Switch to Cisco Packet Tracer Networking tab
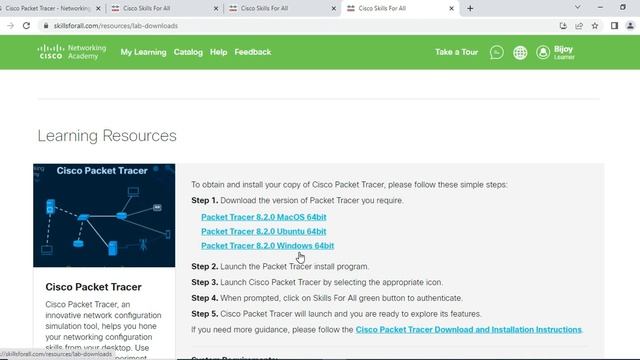The width and height of the screenshot is (640, 360). click(47, 8)
